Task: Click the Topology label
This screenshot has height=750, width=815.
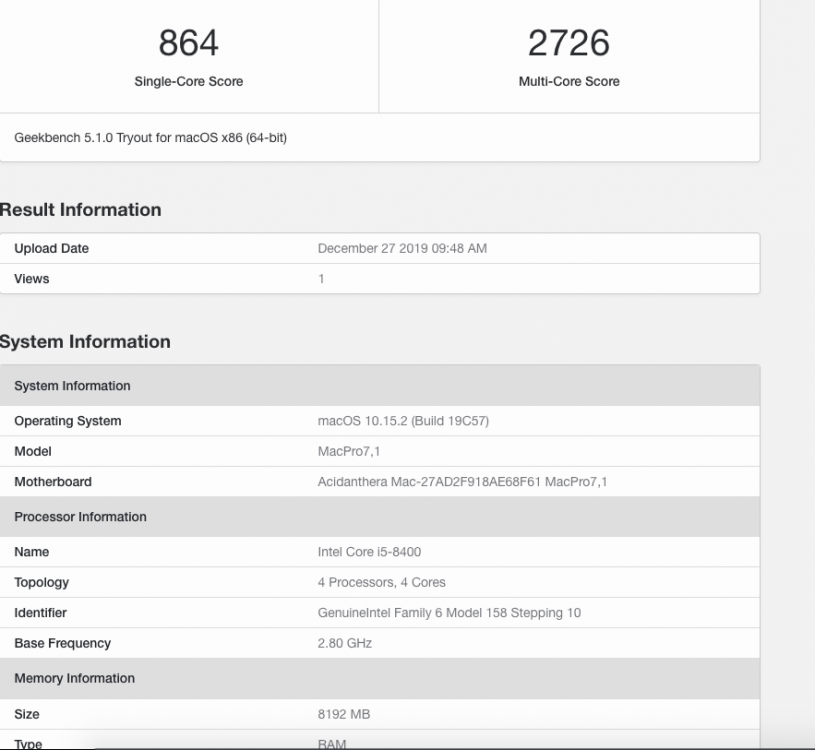Action: click(x=42, y=583)
